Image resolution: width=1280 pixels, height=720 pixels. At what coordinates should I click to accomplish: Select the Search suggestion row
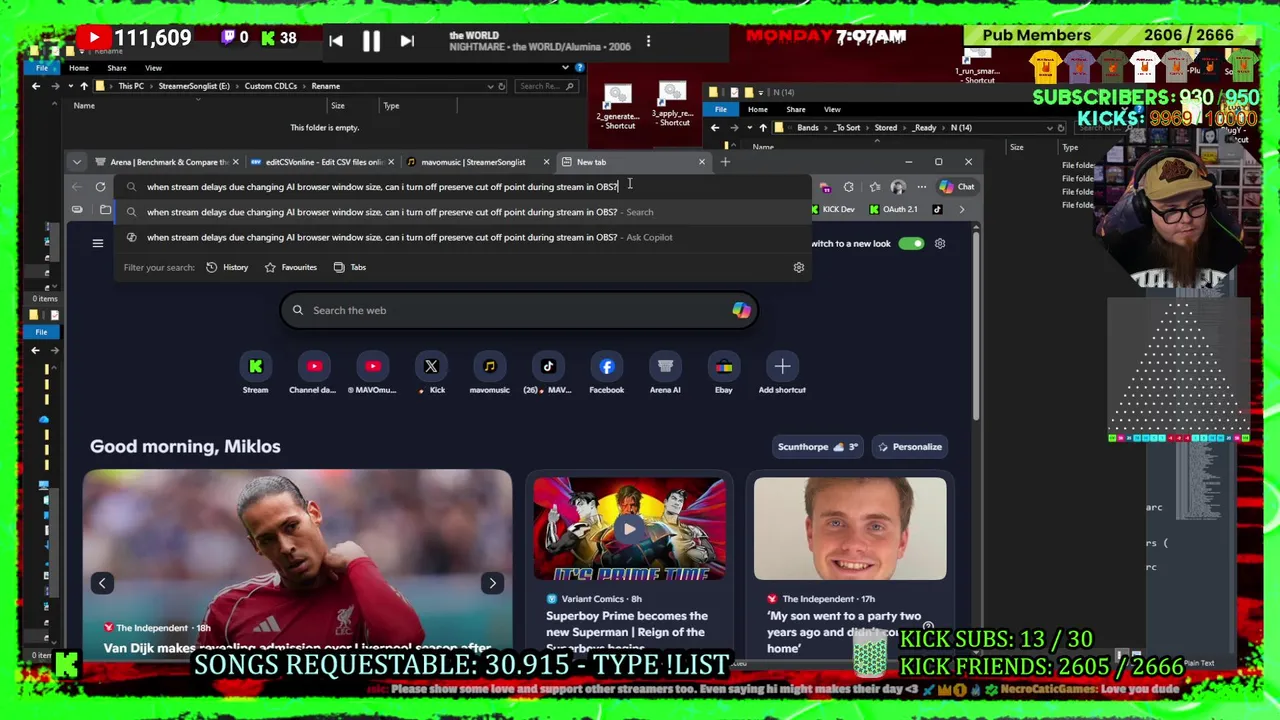pos(464,212)
